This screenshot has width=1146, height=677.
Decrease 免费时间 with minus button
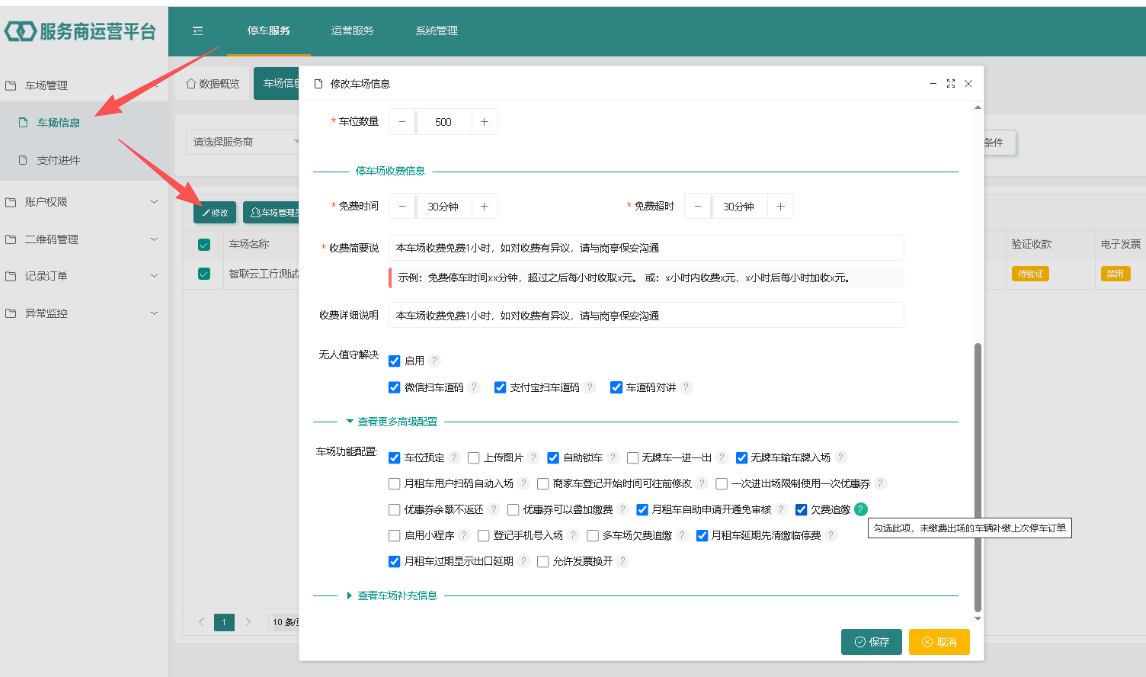coord(402,207)
